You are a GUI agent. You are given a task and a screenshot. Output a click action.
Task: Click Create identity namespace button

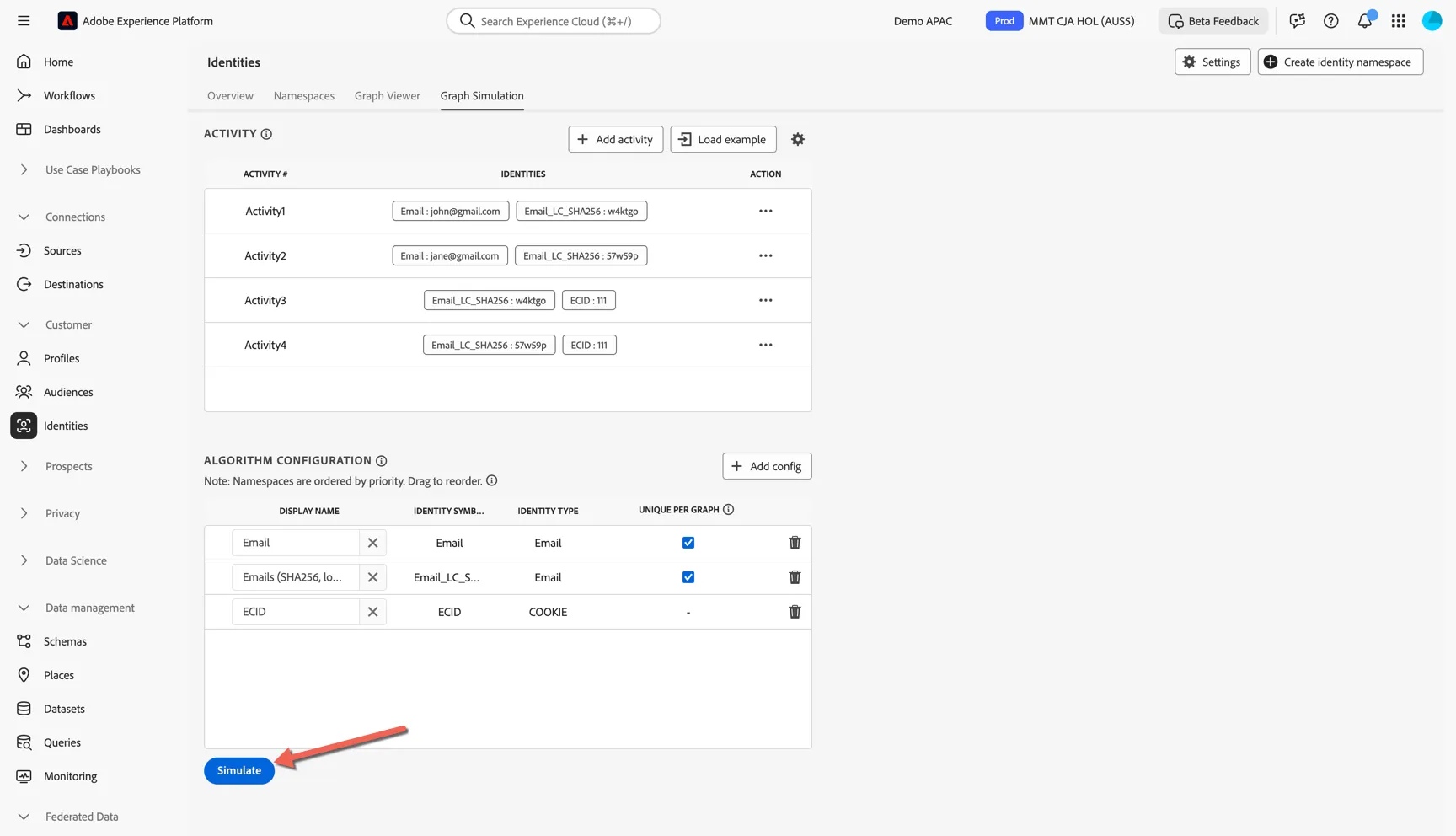point(1341,62)
